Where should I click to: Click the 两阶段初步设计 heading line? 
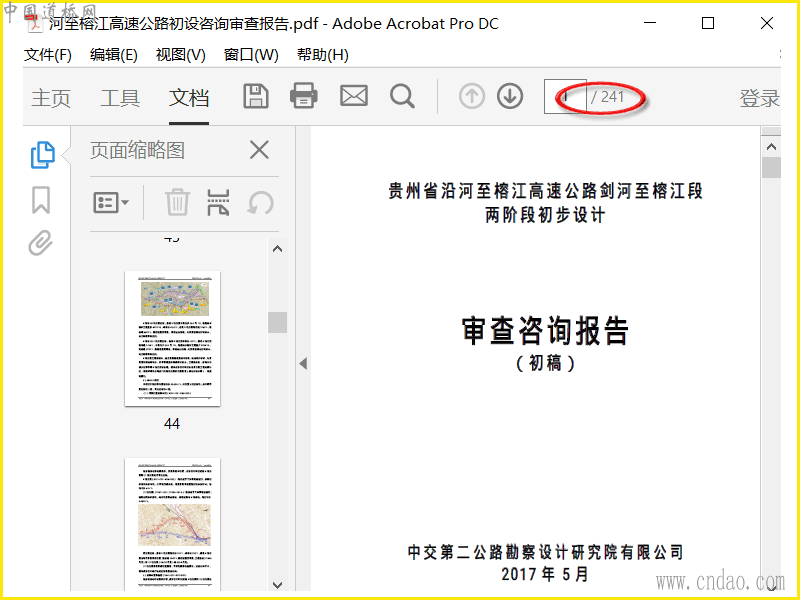(x=545, y=215)
